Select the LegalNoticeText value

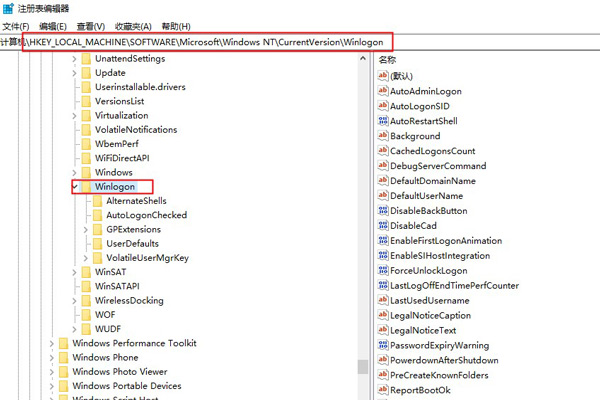(x=423, y=330)
